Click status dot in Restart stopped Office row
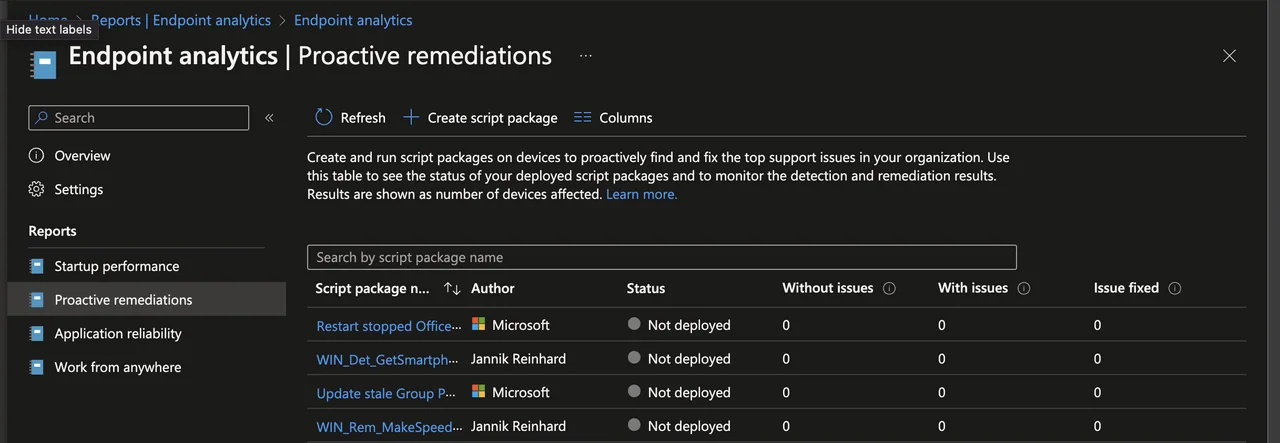The width and height of the screenshot is (1280, 443). 634,324
